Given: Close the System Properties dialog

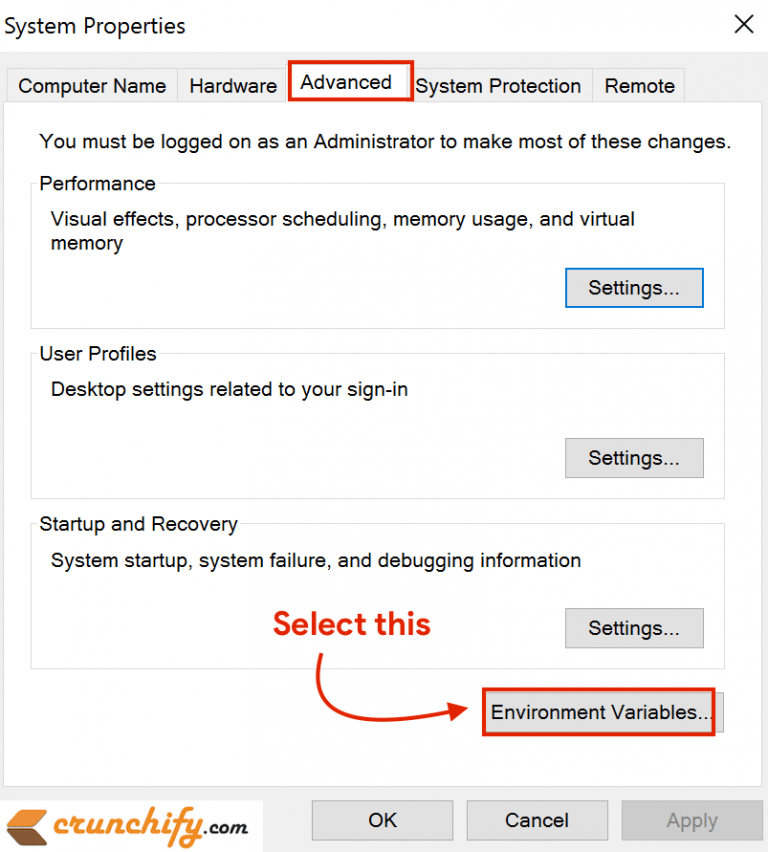Looking at the screenshot, I should pyautogui.click(x=744, y=24).
